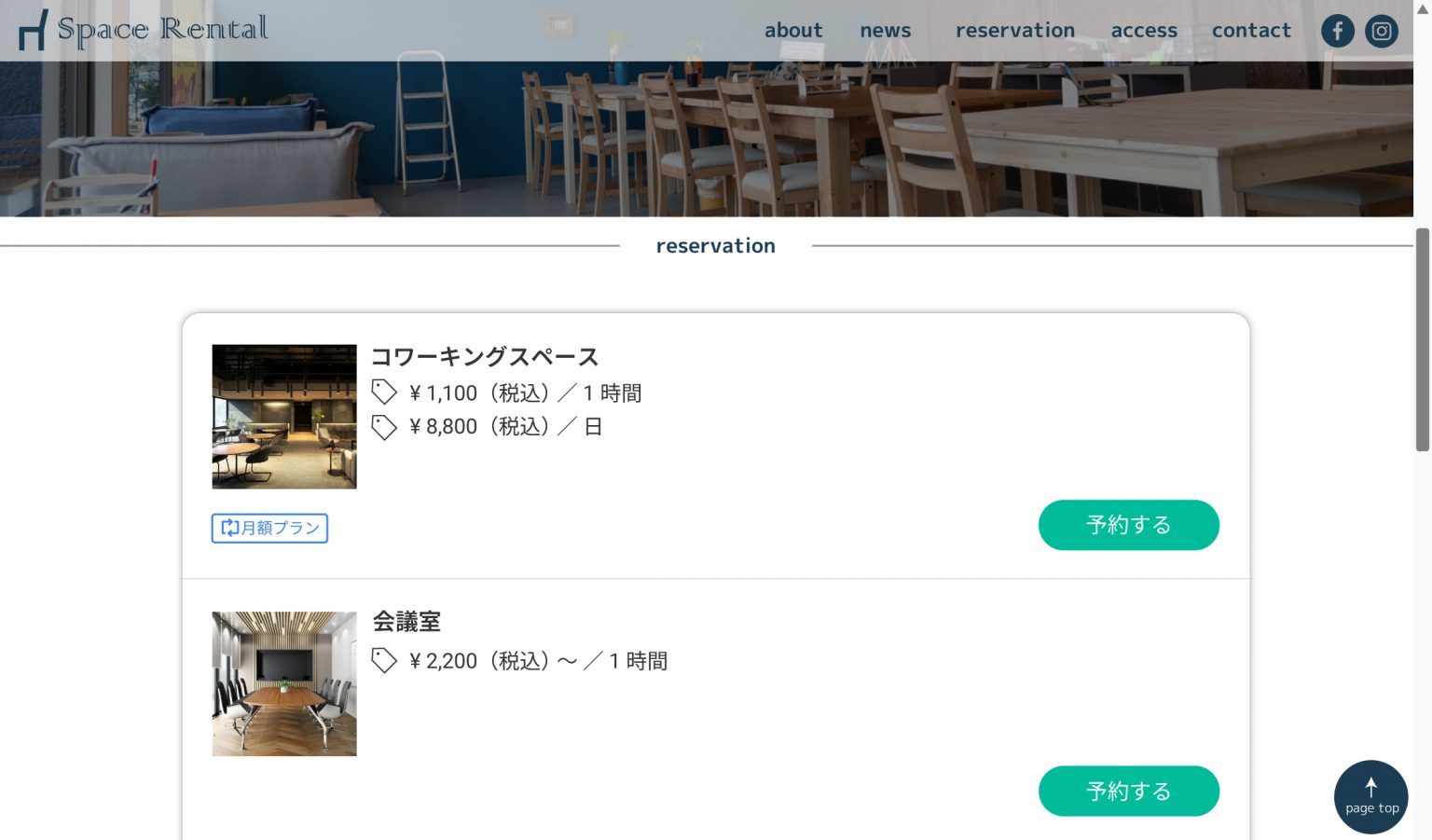Select the 月額プラン badge
Screen dimensions: 1432x840
pyautogui.click(x=269, y=528)
